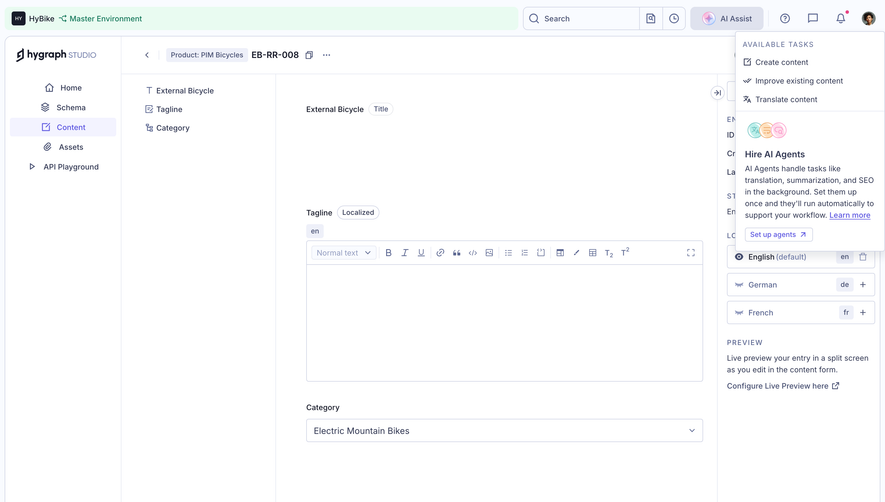Image resolution: width=885 pixels, height=502 pixels.
Task: Open the Normal text style dropdown
Action: pyautogui.click(x=344, y=253)
